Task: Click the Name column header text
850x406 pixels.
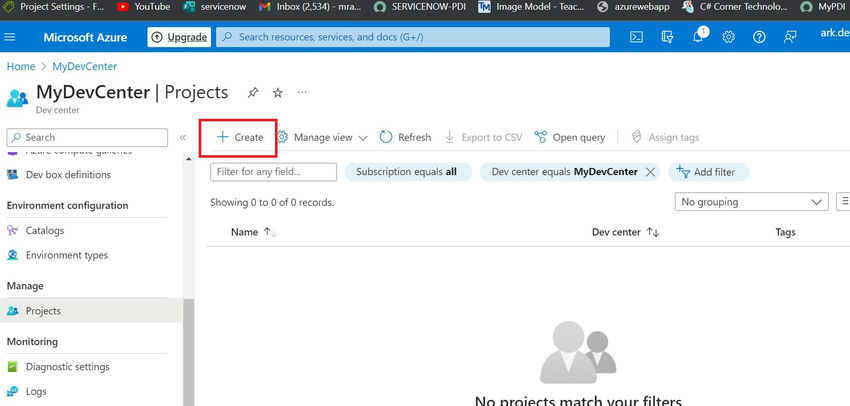Action: [x=244, y=232]
